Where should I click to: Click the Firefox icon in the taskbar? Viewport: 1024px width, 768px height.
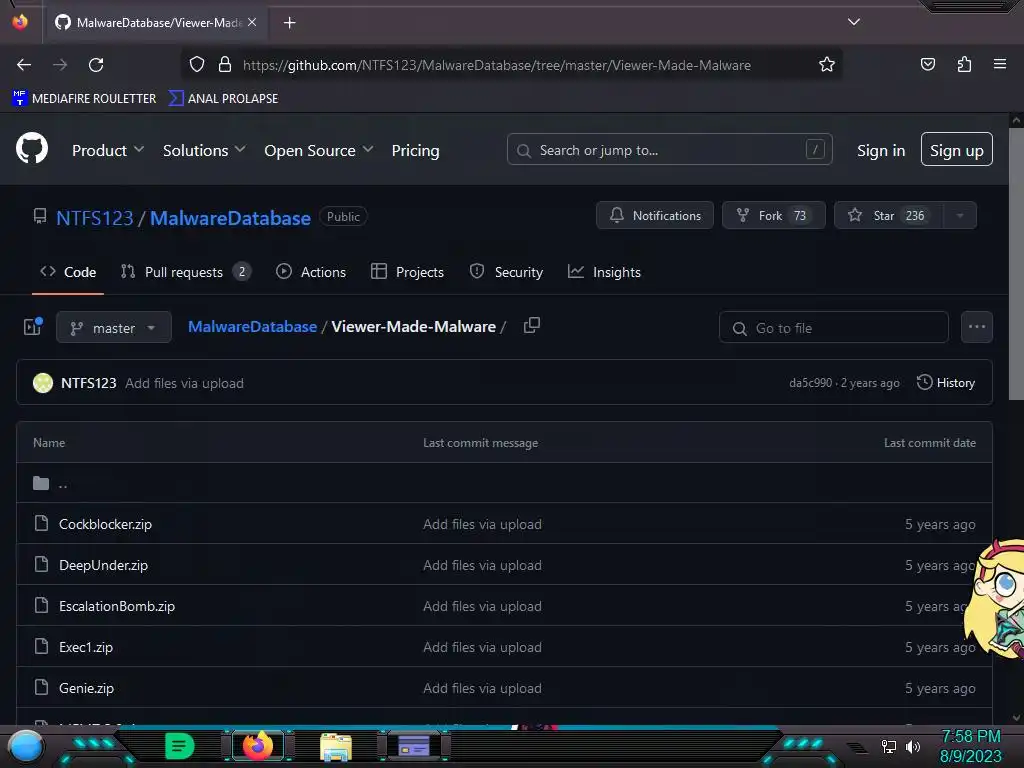click(257, 746)
